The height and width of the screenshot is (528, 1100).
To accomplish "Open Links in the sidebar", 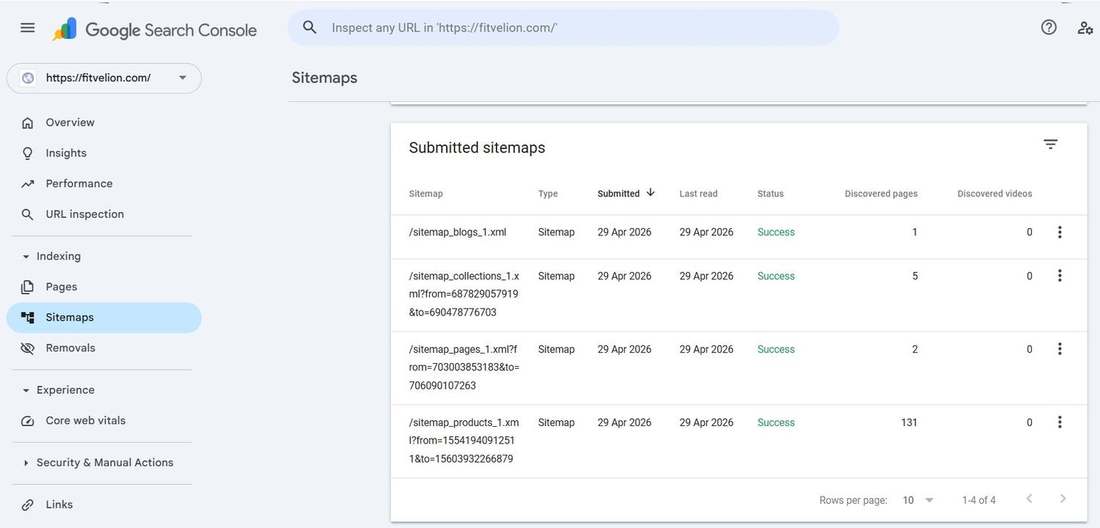I will tap(104, 505).
